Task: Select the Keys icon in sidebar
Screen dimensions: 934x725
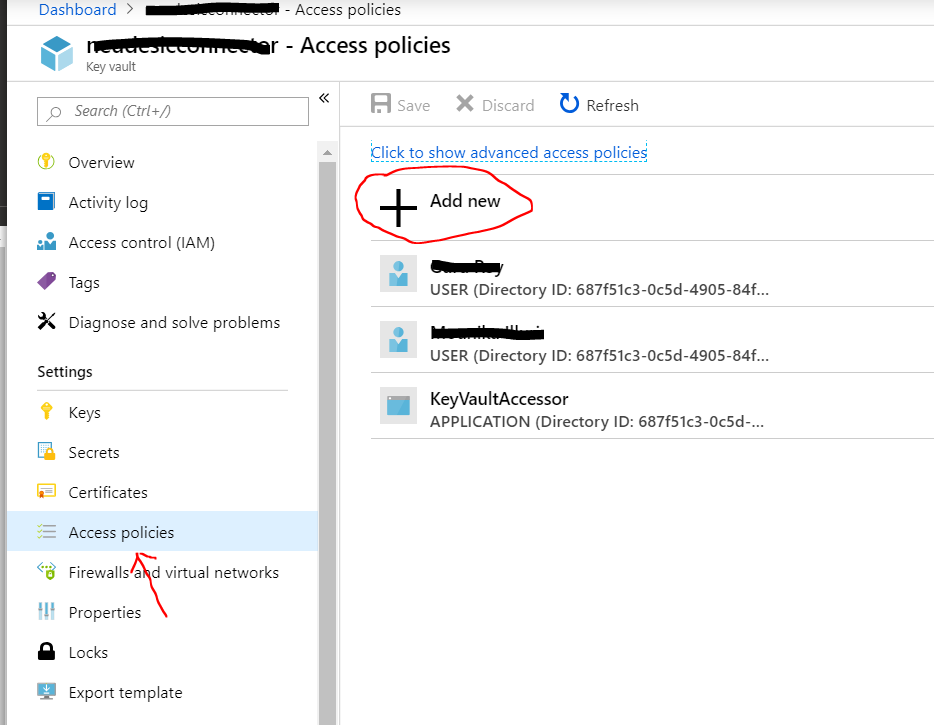Action: click(x=46, y=412)
